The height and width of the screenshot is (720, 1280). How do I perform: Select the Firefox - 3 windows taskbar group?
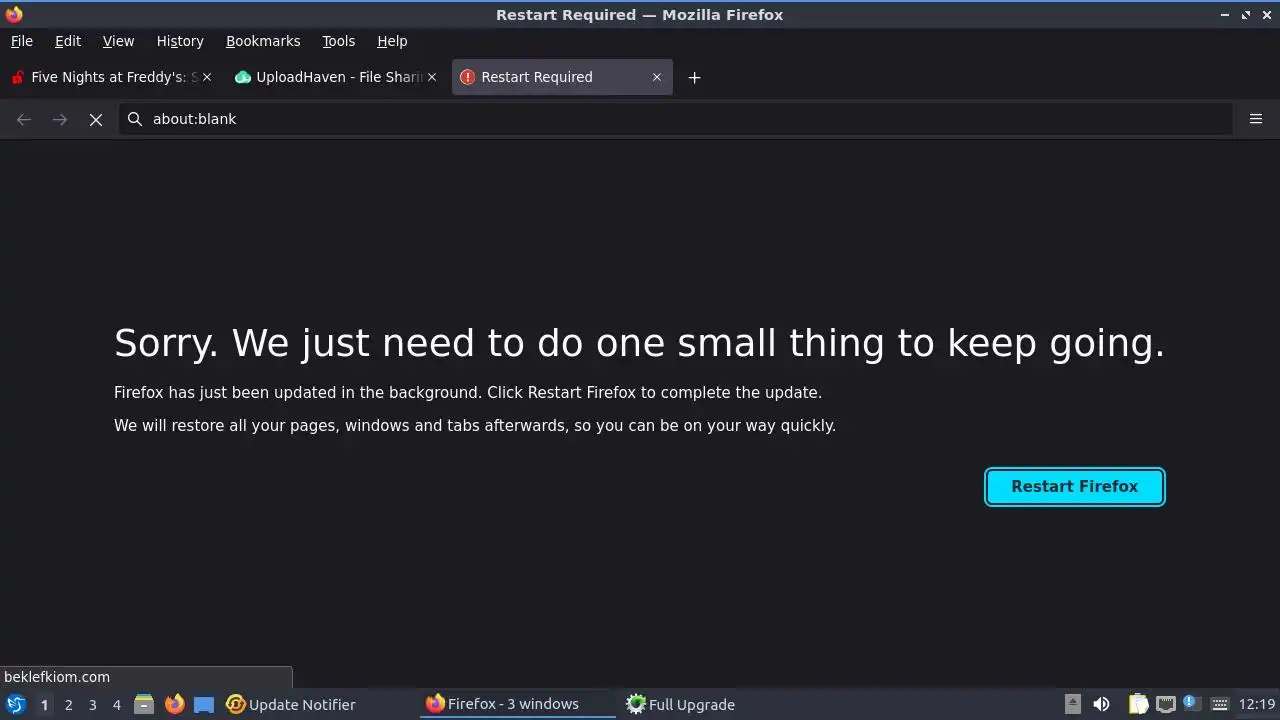[x=518, y=704]
